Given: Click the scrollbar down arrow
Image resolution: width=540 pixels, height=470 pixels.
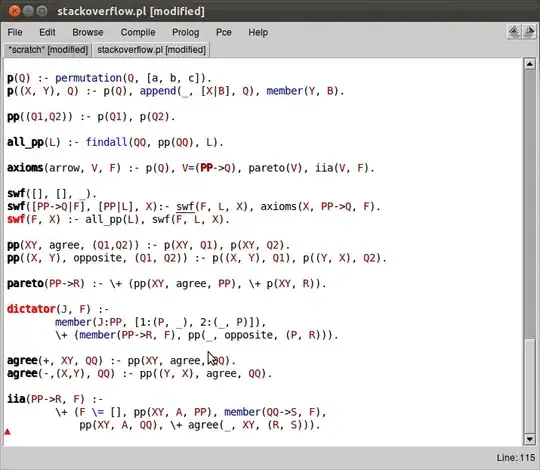Looking at the screenshot, I should (529, 439).
